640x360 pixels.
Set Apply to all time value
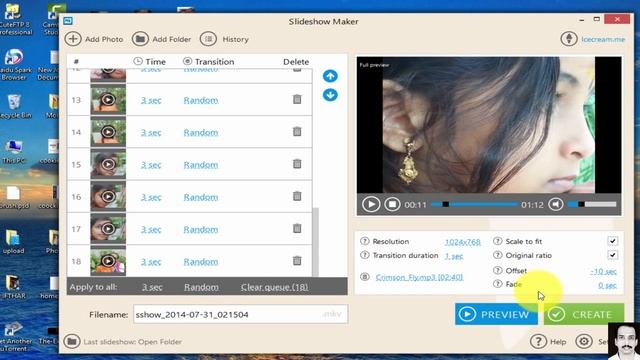click(x=152, y=287)
